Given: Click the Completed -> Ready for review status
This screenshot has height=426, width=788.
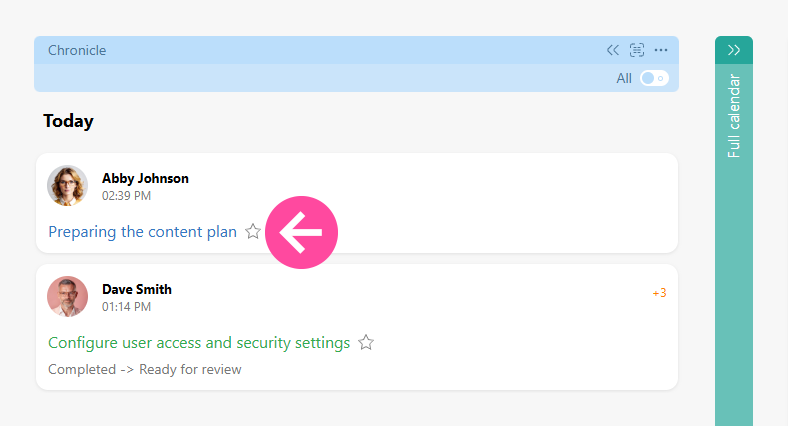Looking at the screenshot, I should click(145, 369).
